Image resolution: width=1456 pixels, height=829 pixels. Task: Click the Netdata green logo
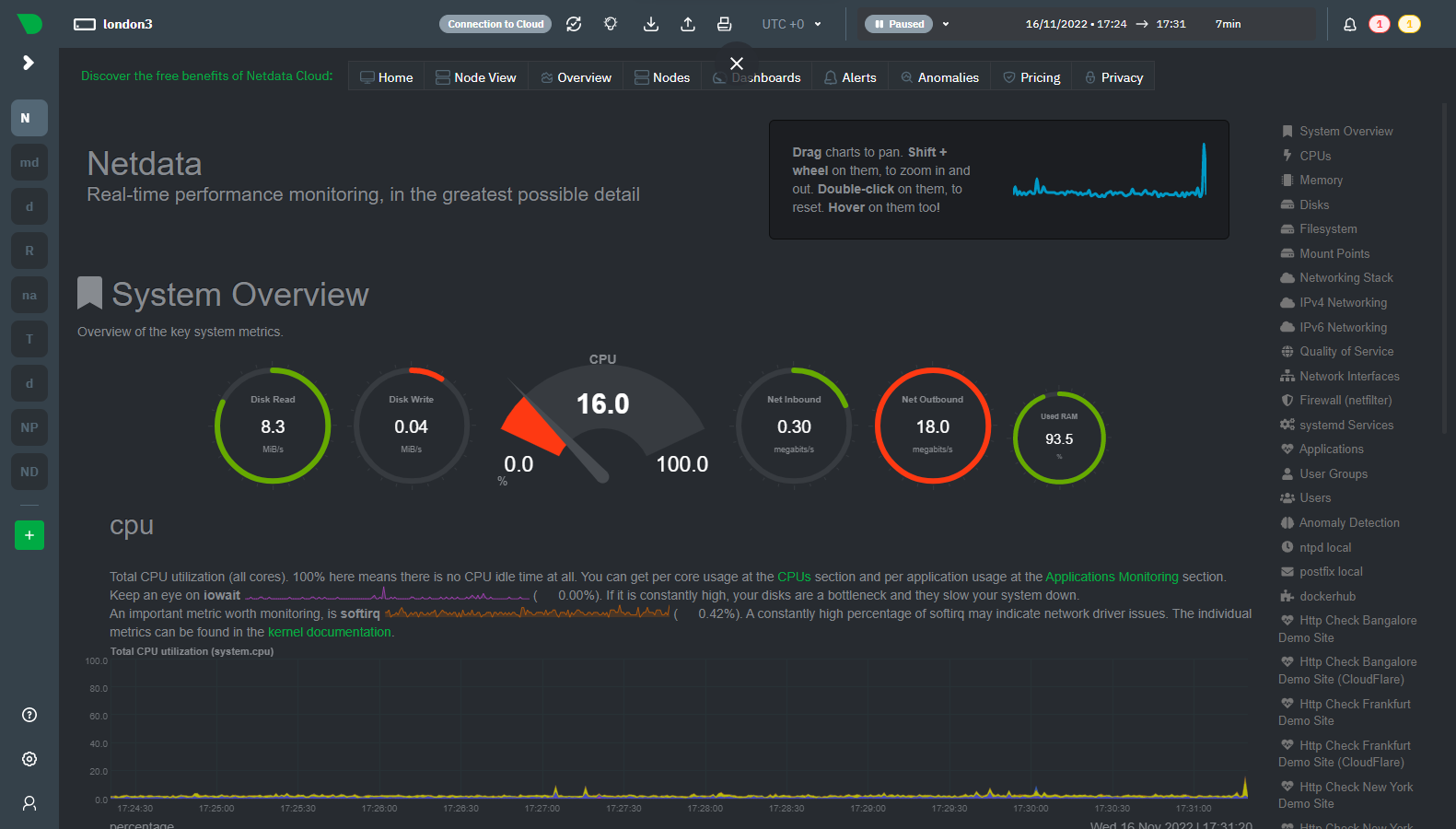click(x=29, y=24)
